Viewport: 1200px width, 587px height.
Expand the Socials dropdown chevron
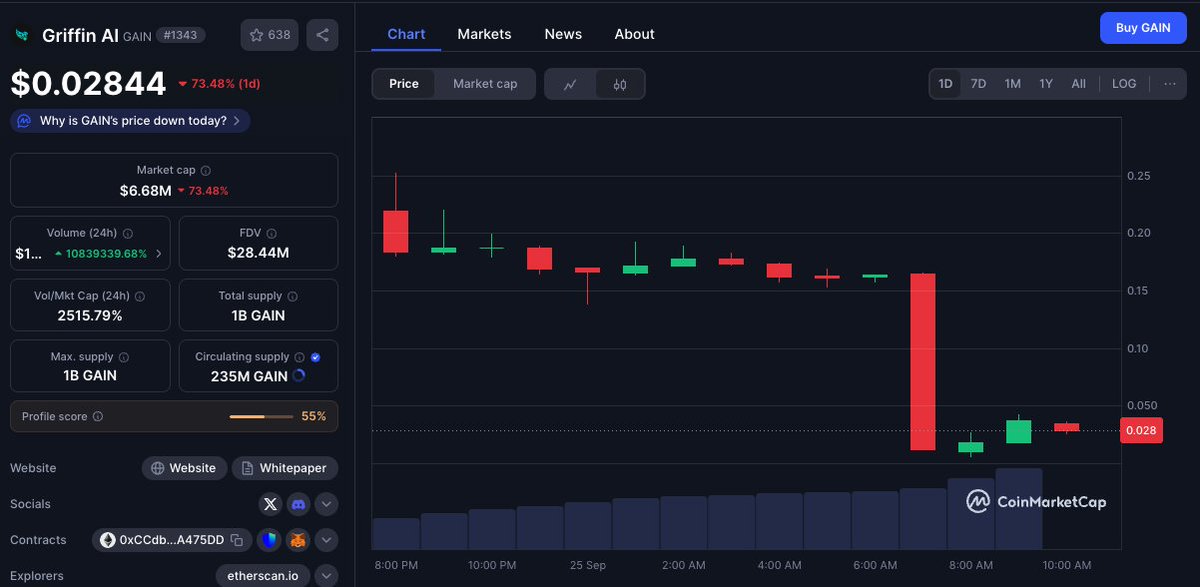click(326, 504)
